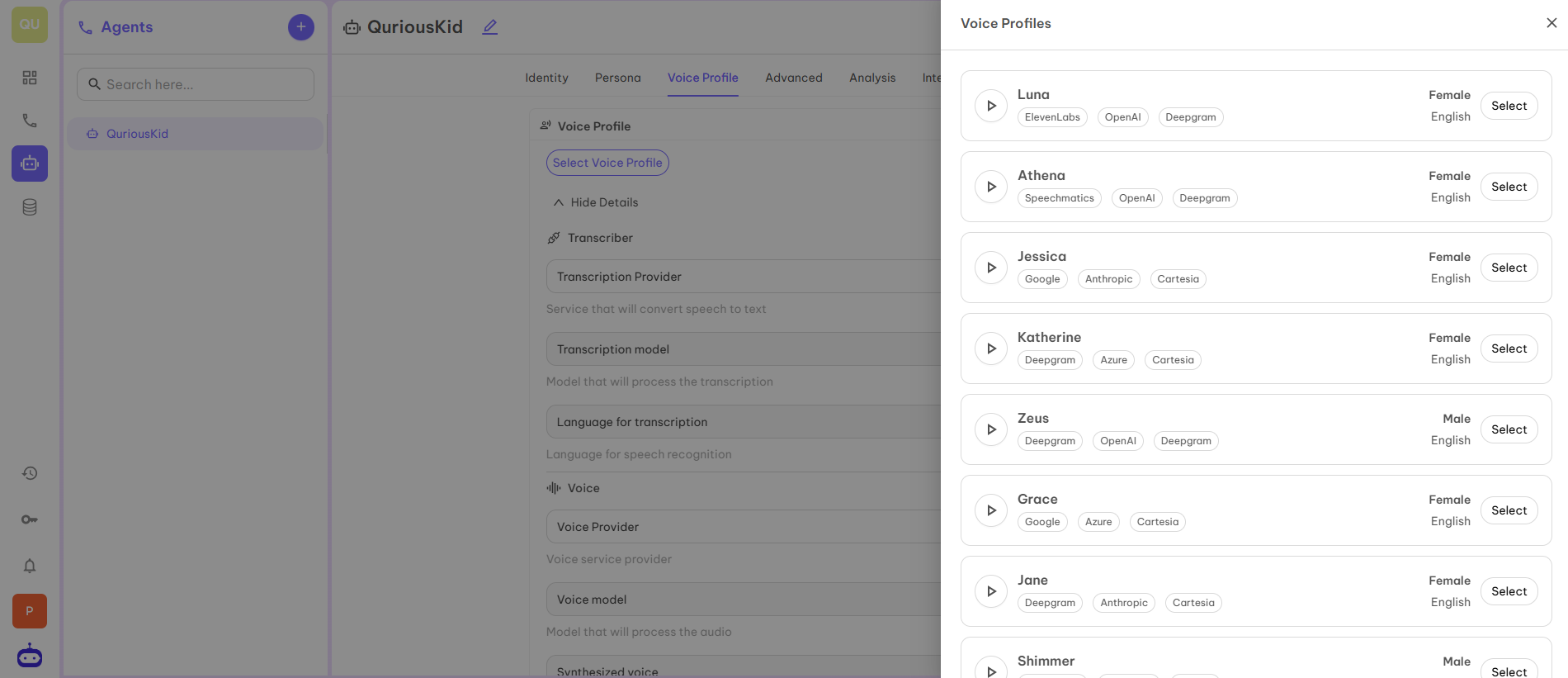Click the agent search field
Screen dimensions: 1568x678
tap(196, 84)
